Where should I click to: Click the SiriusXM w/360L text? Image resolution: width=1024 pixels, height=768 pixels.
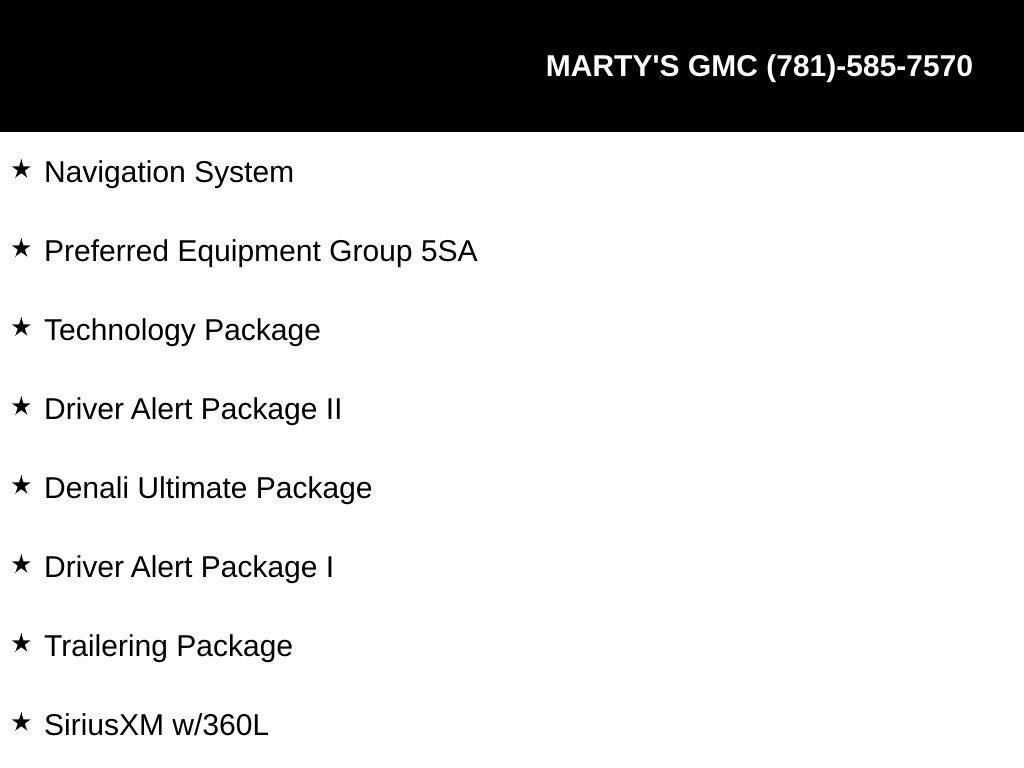156,725
